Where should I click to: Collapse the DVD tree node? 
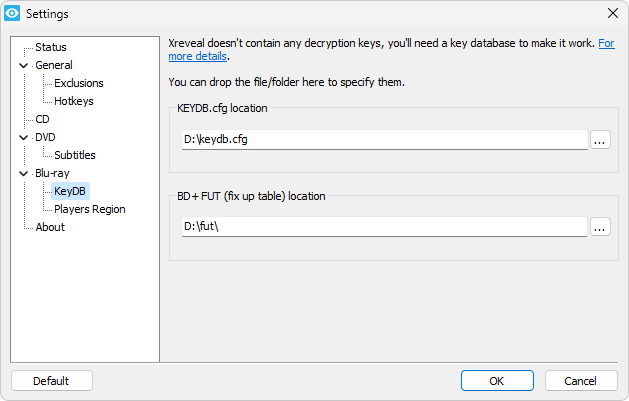24,138
